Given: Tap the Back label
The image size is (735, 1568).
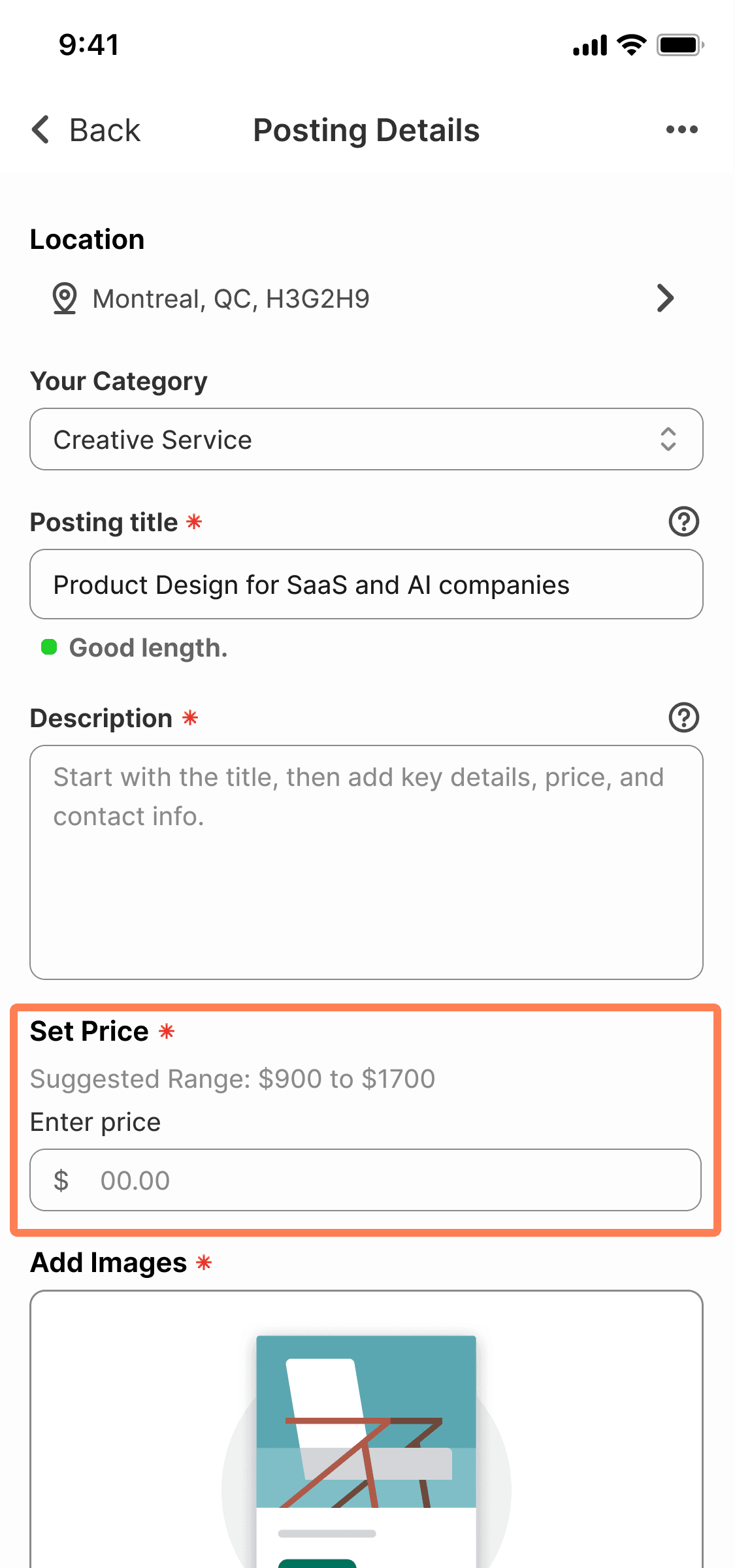Looking at the screenshot, I should click(105, 130).
